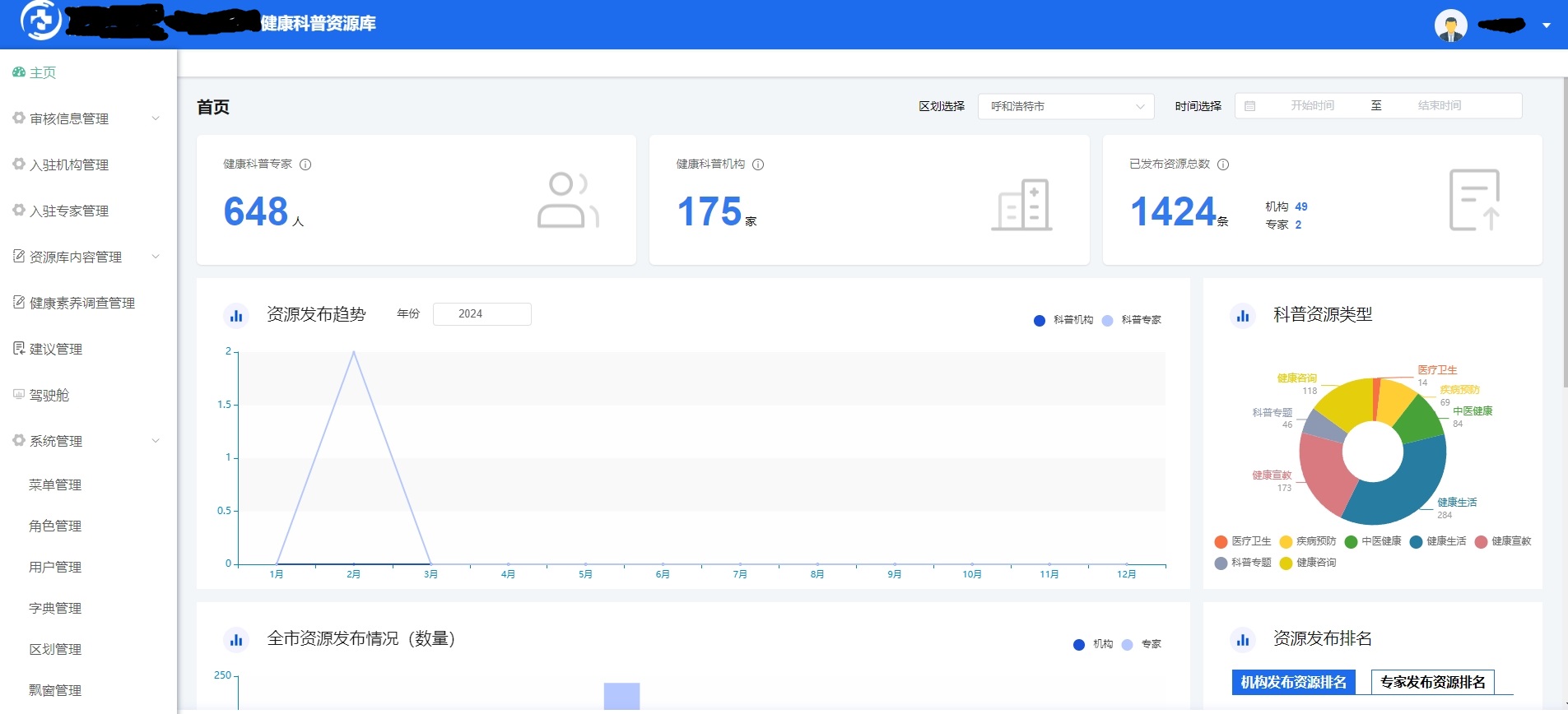
Task: Click gear icon next to 系统管理
Action: 19,441
